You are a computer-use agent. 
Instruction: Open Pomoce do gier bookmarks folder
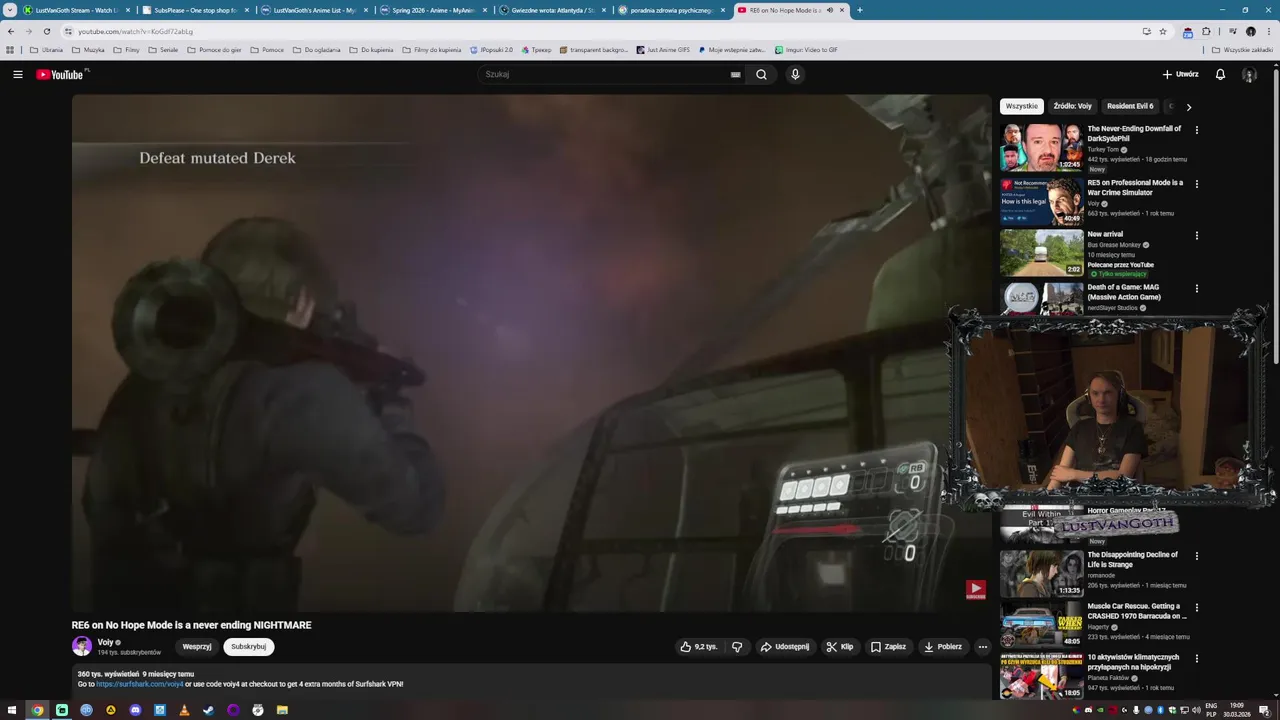(x=213, y=49)
